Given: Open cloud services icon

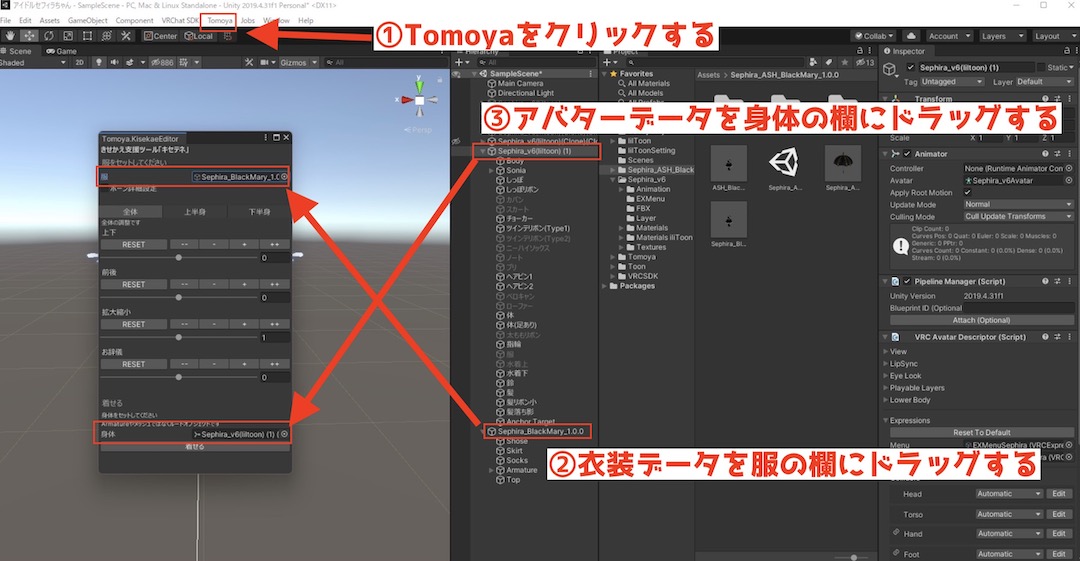Looking at the screenshot, I should pyautogui.click(x=911, y=36).
